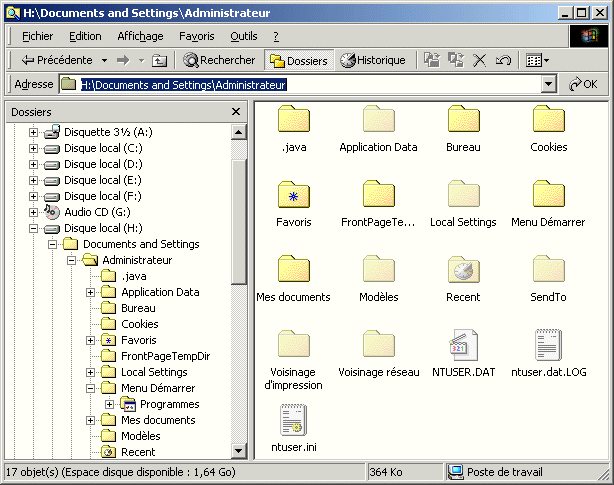The height and width of the screenshot is (485, 614).
Task: Open the NTUSER.DAT file icon
Action: pyautogui.click(x=463, y=344)
